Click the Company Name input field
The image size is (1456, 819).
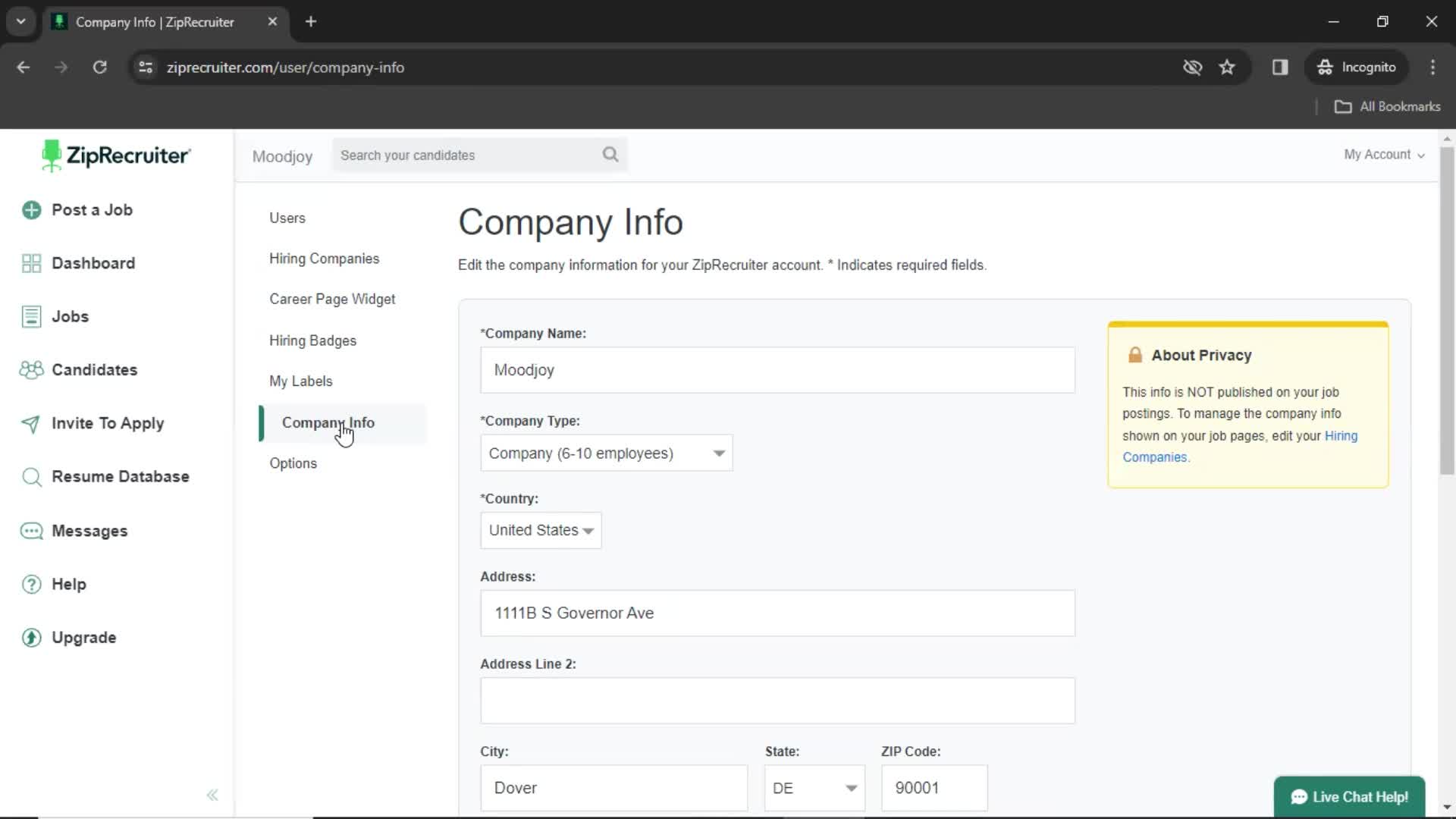(778, 369)
